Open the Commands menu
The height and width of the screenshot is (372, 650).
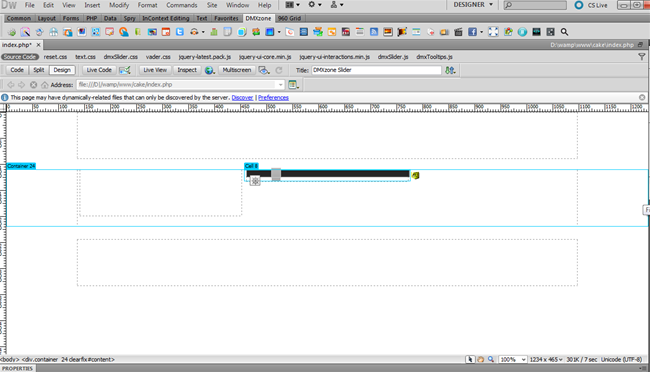coord(182,5)
